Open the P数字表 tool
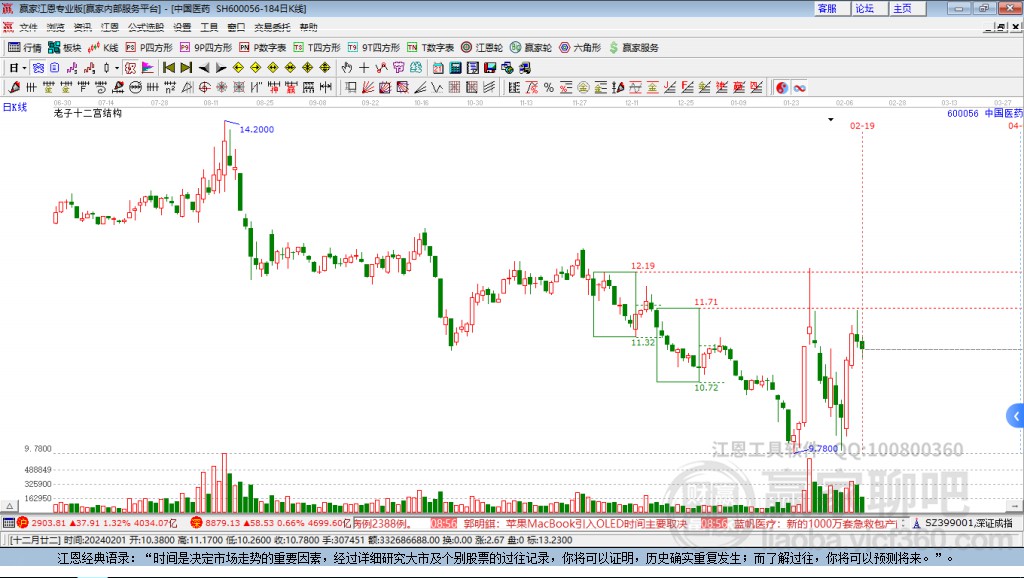 (263, 48)
